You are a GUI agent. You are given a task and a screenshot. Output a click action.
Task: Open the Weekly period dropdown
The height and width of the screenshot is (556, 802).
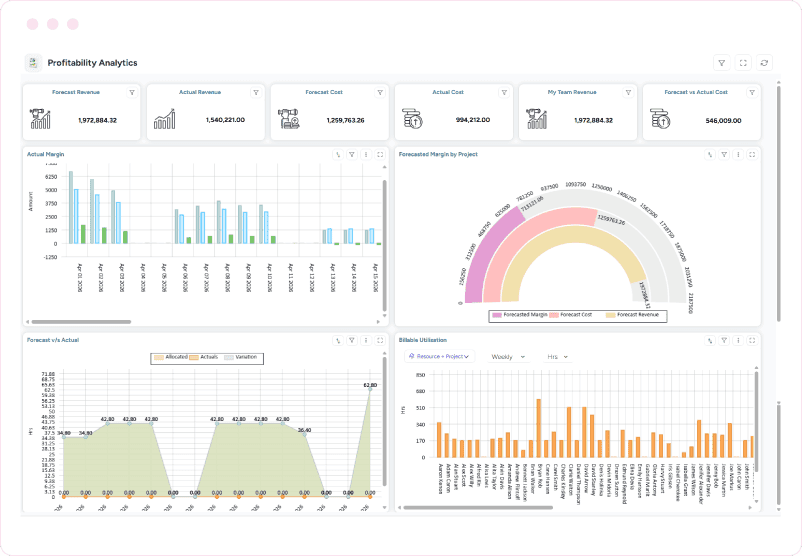508,357
